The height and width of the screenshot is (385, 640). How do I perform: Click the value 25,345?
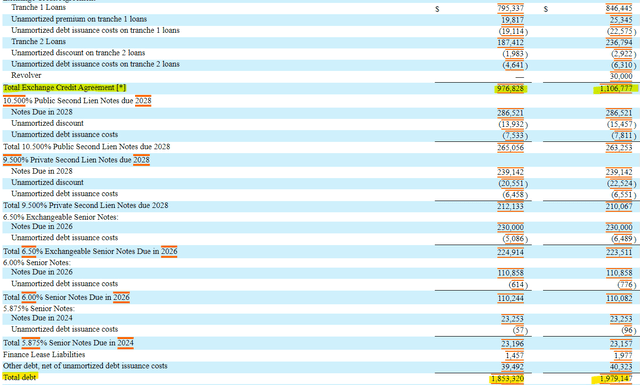(621, 20)
